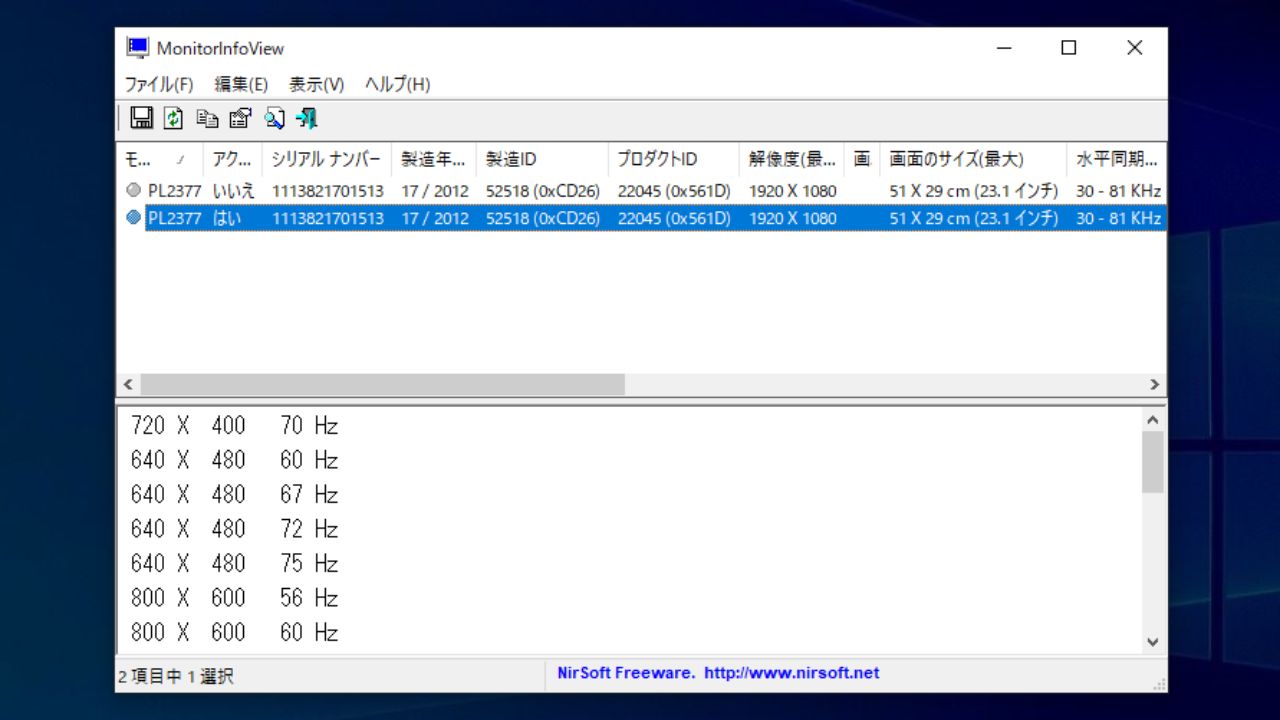Click the horizontal scrollbar right arrow
This screenshot has width=1280, height=720.
[x=1155, y=384]
